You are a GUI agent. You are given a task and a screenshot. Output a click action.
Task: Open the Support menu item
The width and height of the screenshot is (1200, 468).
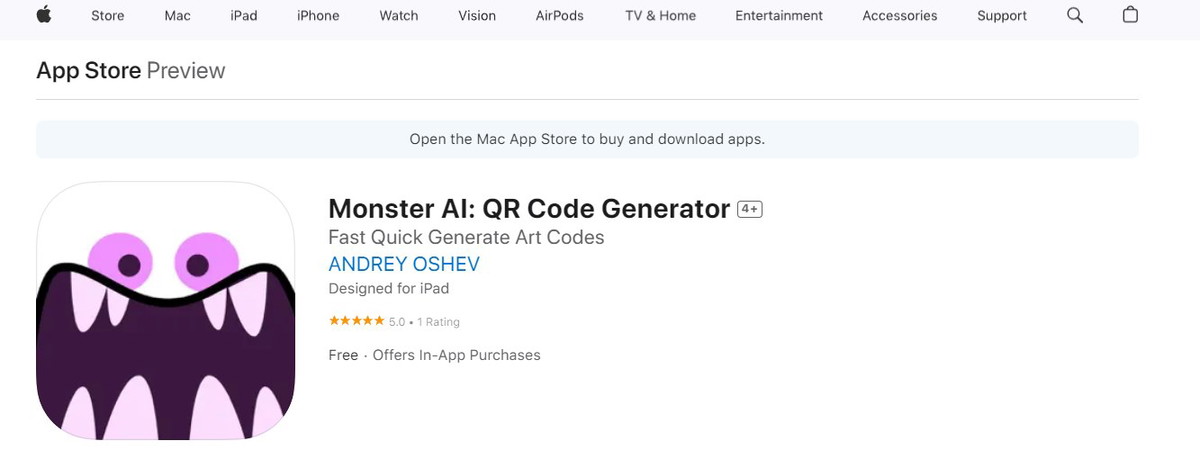click(x=1002, y=15)
